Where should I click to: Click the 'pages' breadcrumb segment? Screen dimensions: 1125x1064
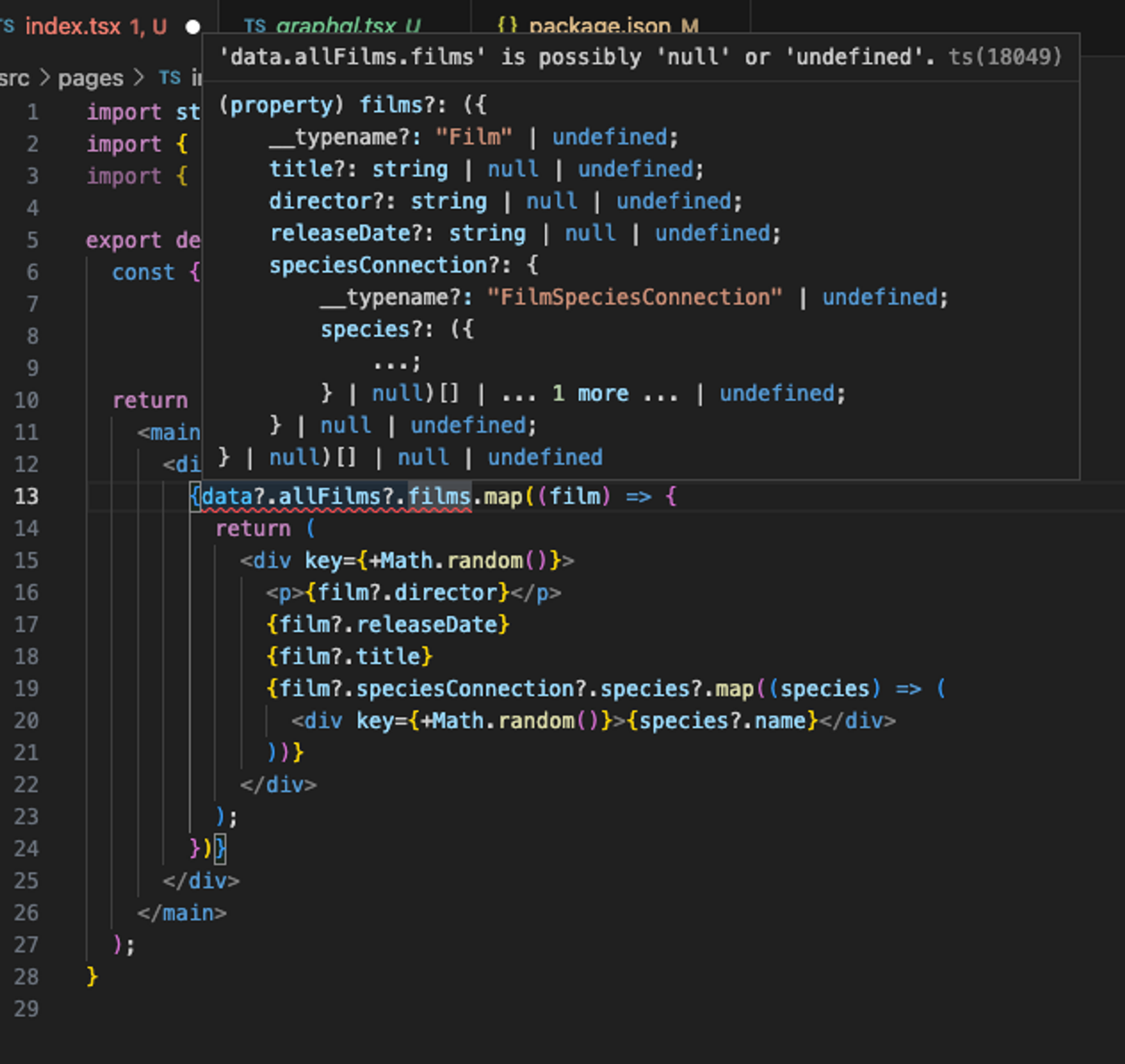pyautogui.click(x=91, y=78)
